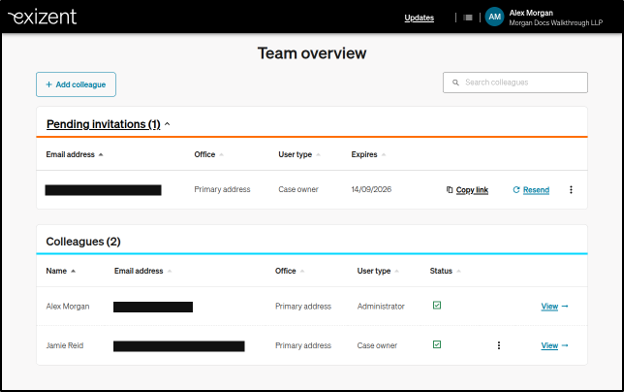The image size is (624, 392).
Task: Select the 14/09/2026 expiry date
Action: point(371,189)
